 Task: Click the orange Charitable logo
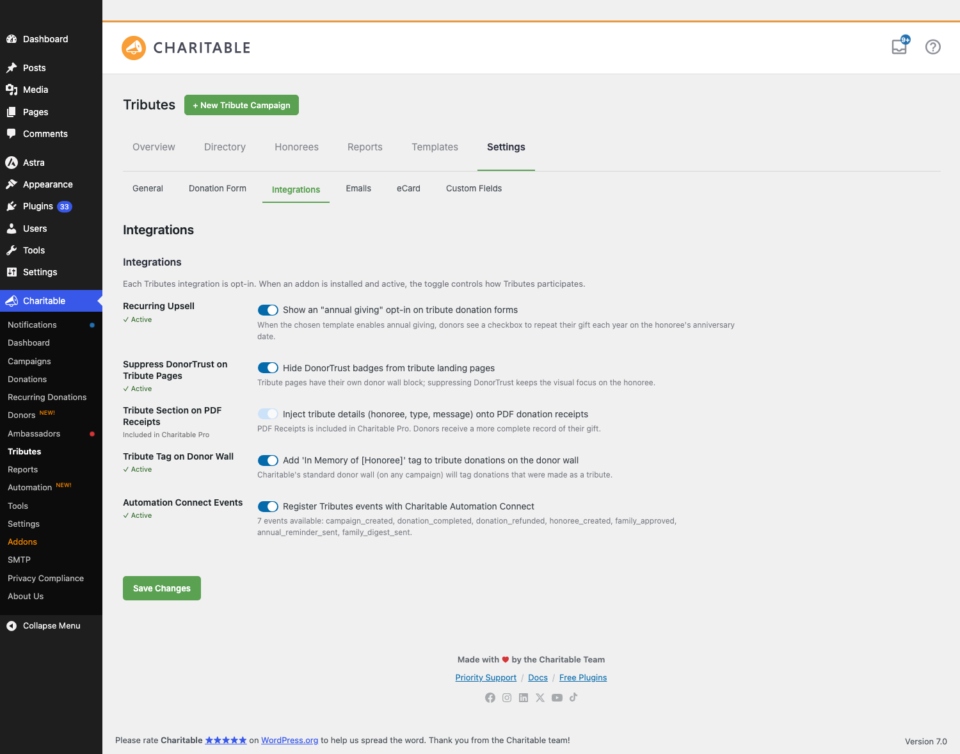click(133, 48)
